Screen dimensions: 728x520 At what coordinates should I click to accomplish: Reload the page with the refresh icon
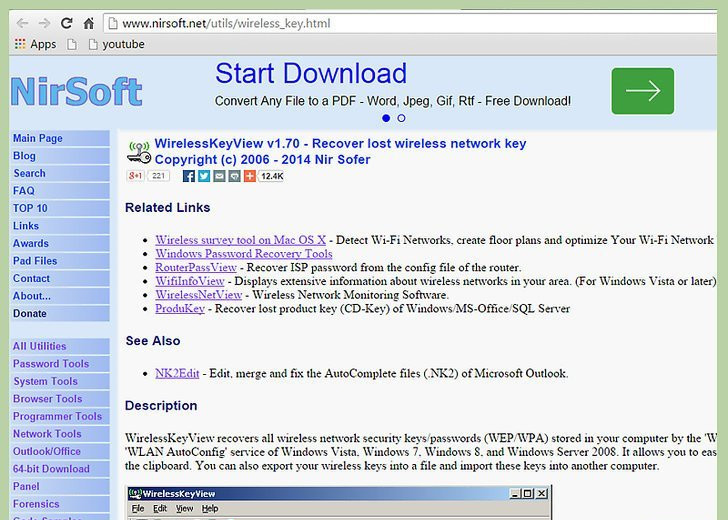(66, 23)
